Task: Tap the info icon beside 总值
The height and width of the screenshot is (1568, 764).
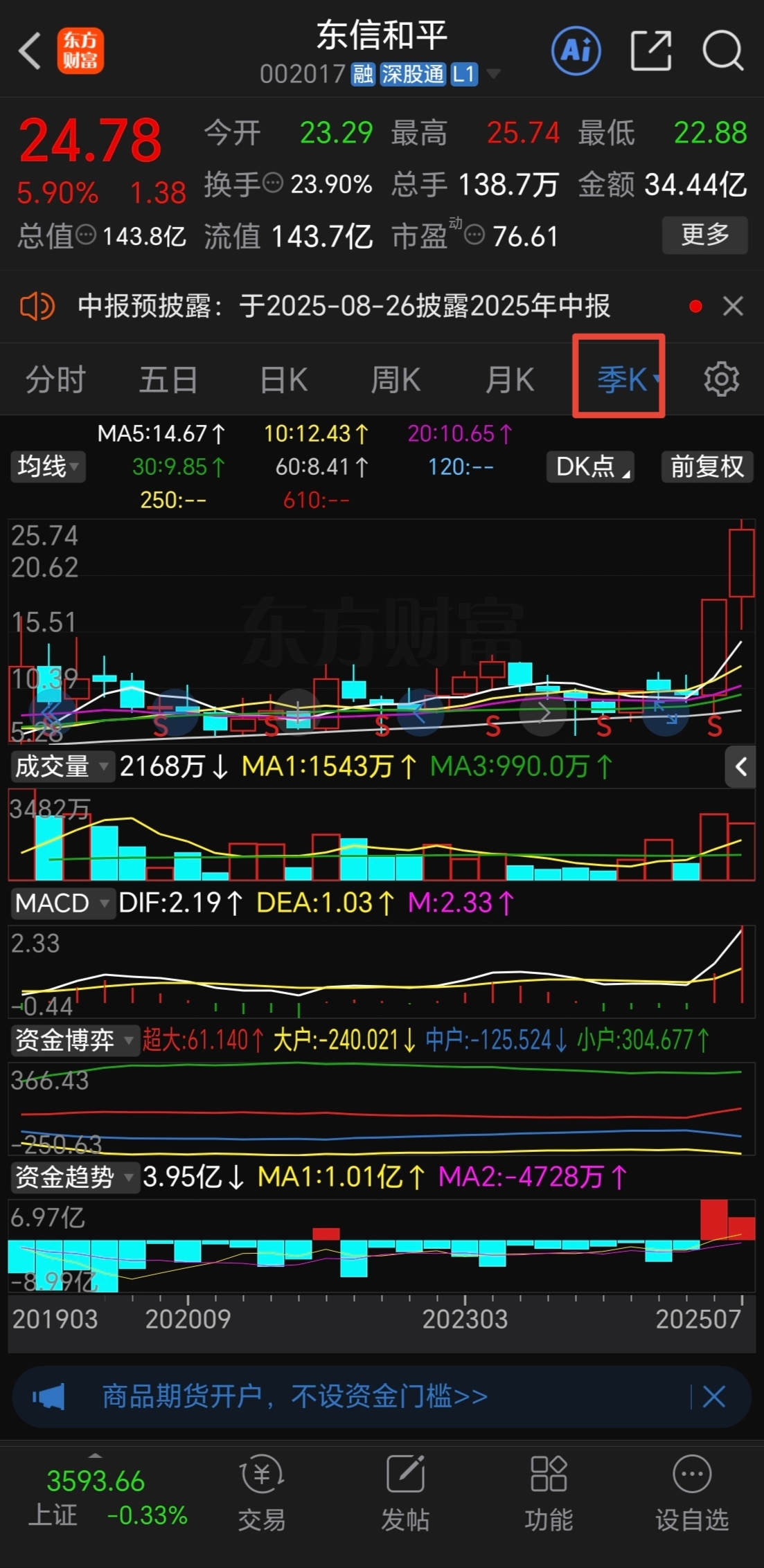Action: click(86, 235)
